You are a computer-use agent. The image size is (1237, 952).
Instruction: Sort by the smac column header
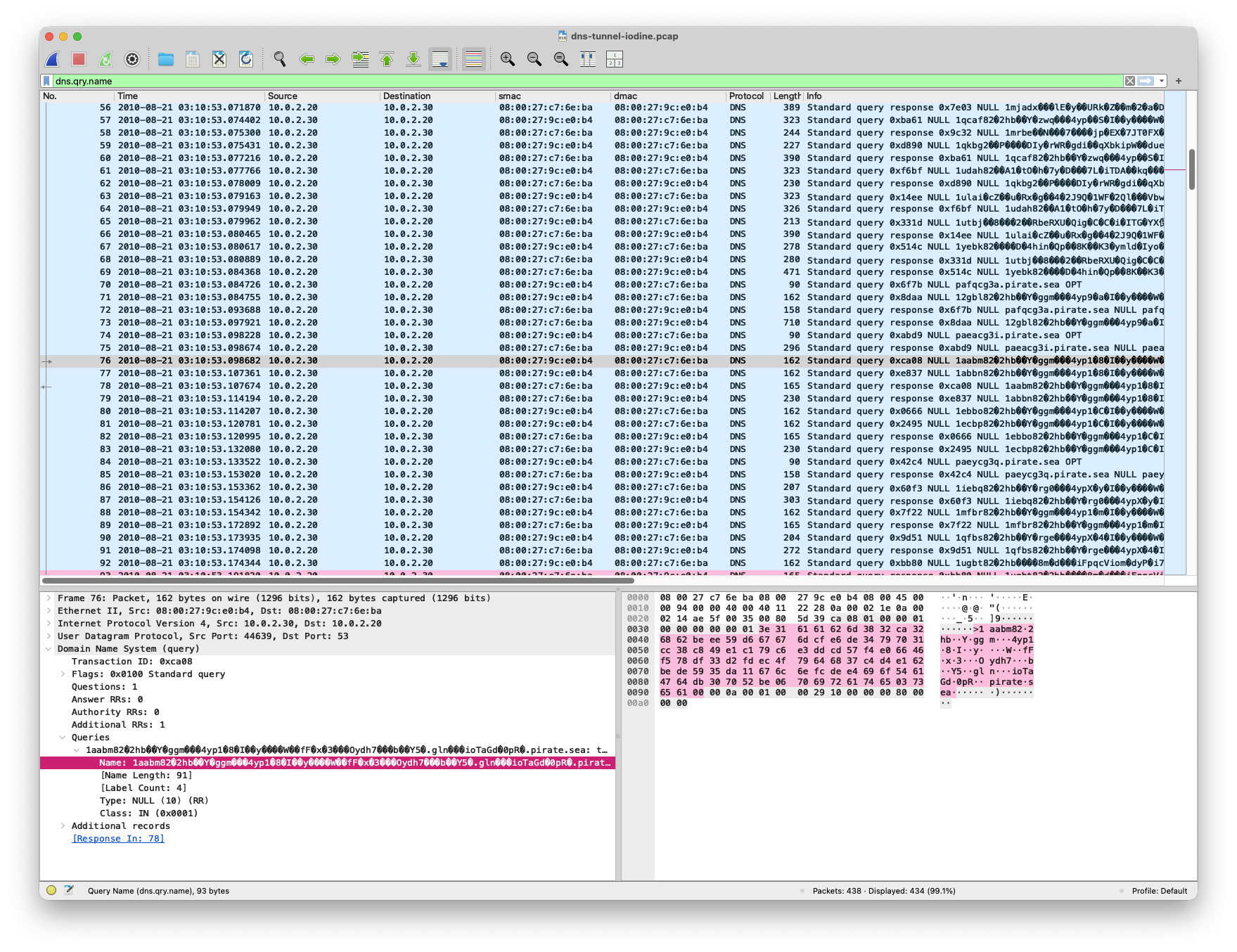coord(553,96)
